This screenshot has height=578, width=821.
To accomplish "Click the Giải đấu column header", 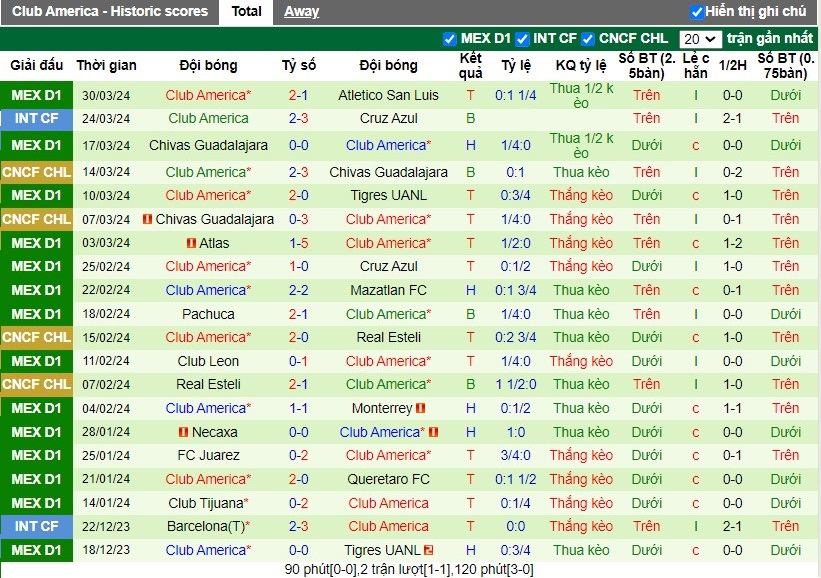I will click(x=37, y=65).
